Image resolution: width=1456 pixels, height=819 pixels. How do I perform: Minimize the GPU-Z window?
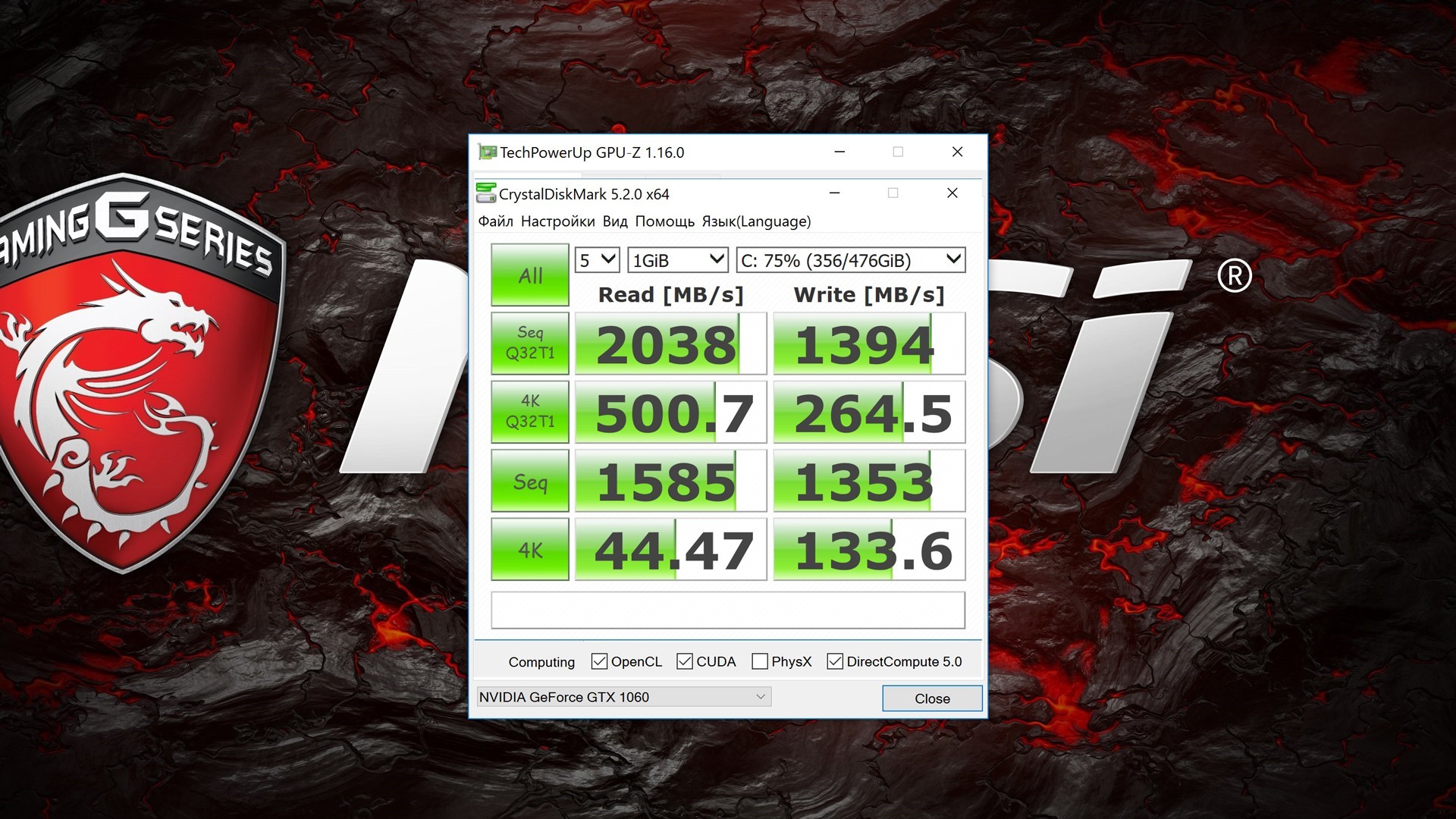(839, 152)
